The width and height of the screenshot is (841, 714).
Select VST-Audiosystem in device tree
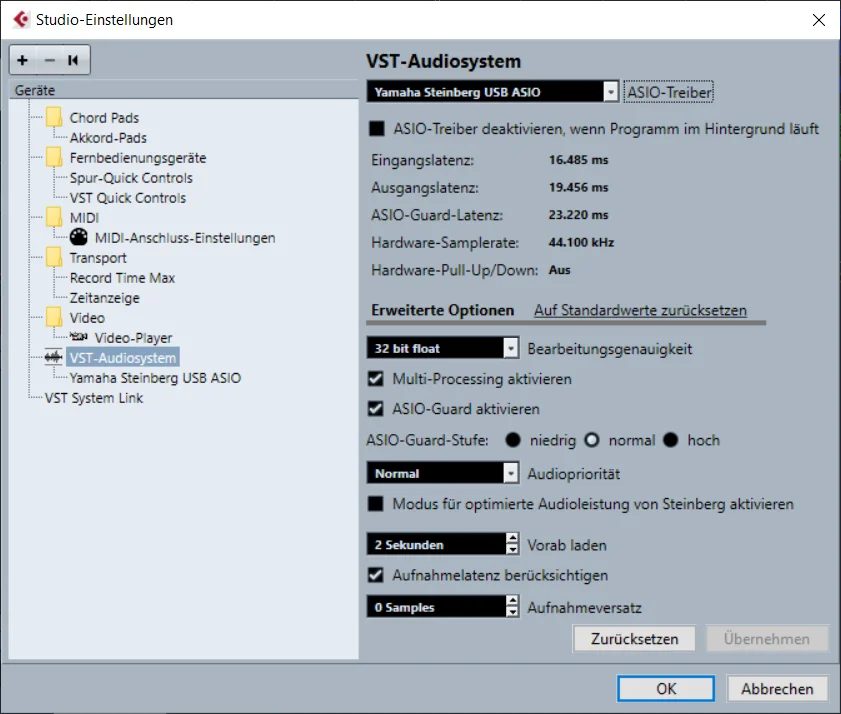123,358
